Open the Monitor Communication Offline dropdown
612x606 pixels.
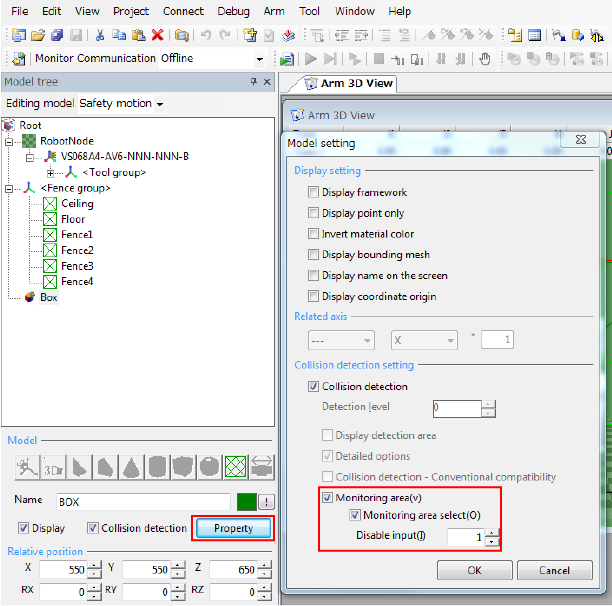coord(261,59)
